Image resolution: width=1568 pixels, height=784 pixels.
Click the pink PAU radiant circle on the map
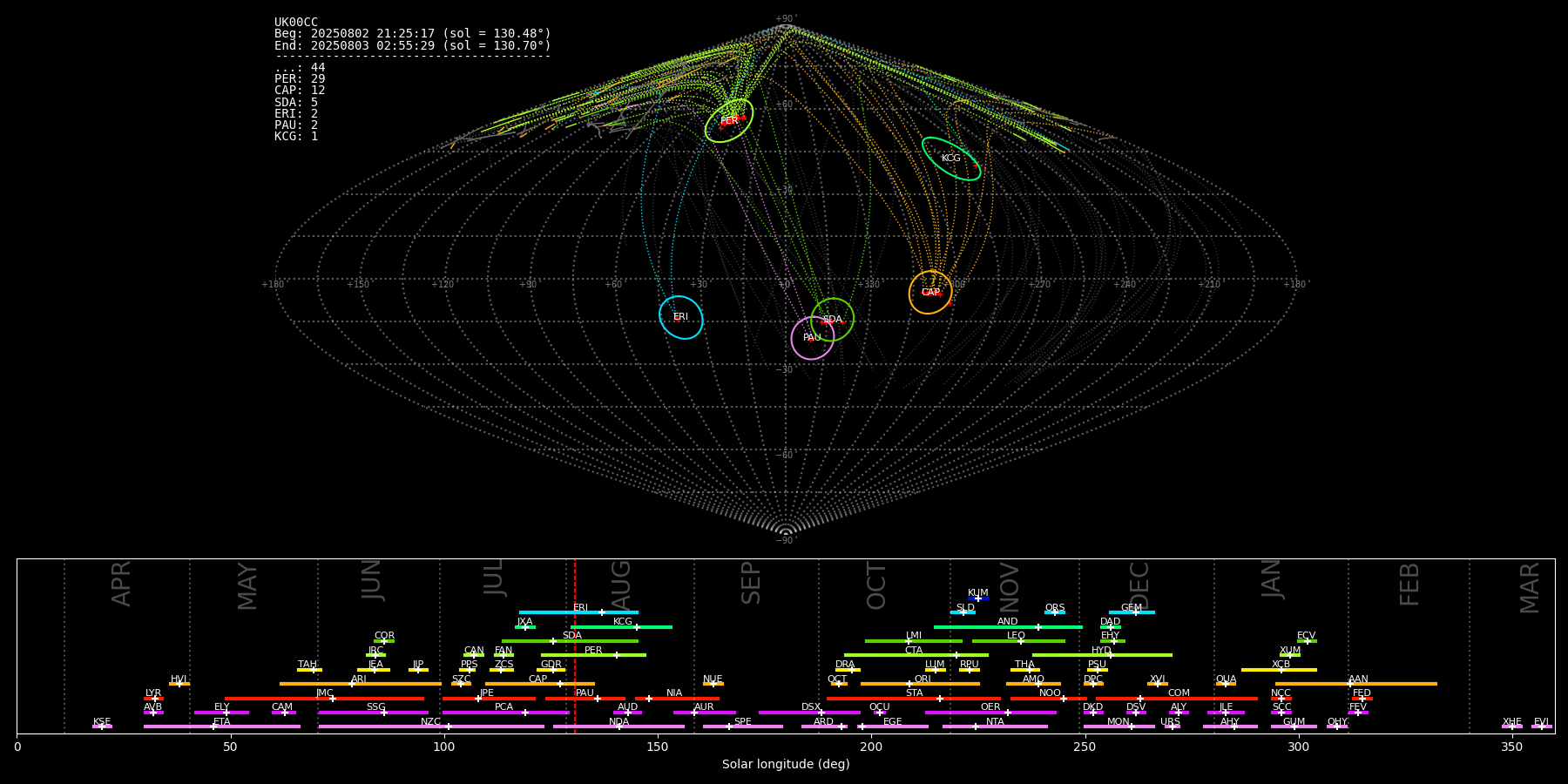click(x=813, y=338)
